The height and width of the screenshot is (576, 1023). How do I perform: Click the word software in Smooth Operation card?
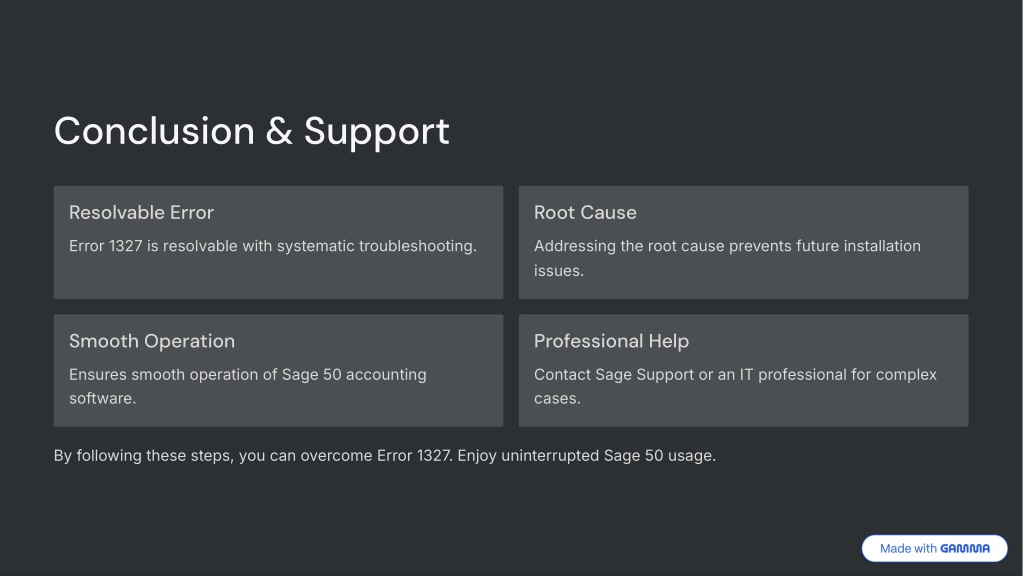point(102,399)
